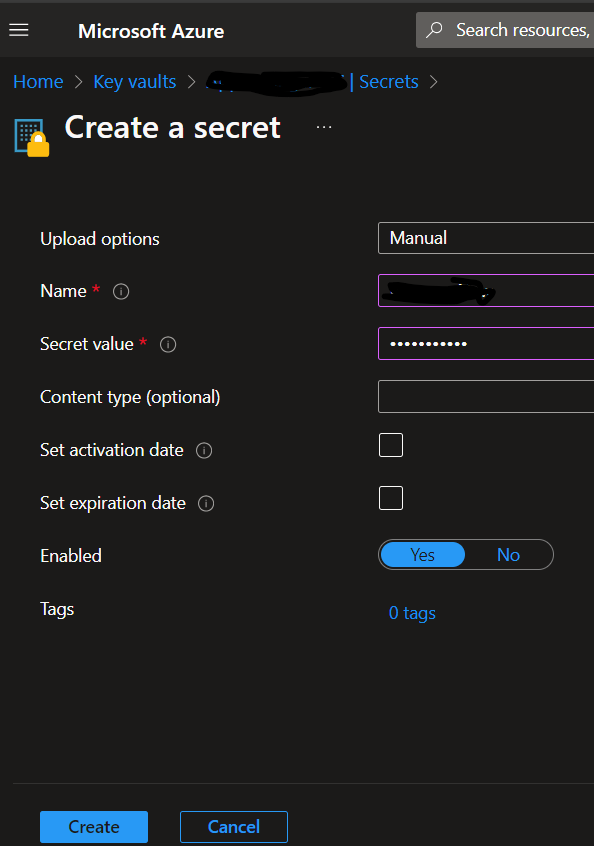Open the 0 tags link
The height and width of the screenshot is (846, 594).
click(412, 613)
